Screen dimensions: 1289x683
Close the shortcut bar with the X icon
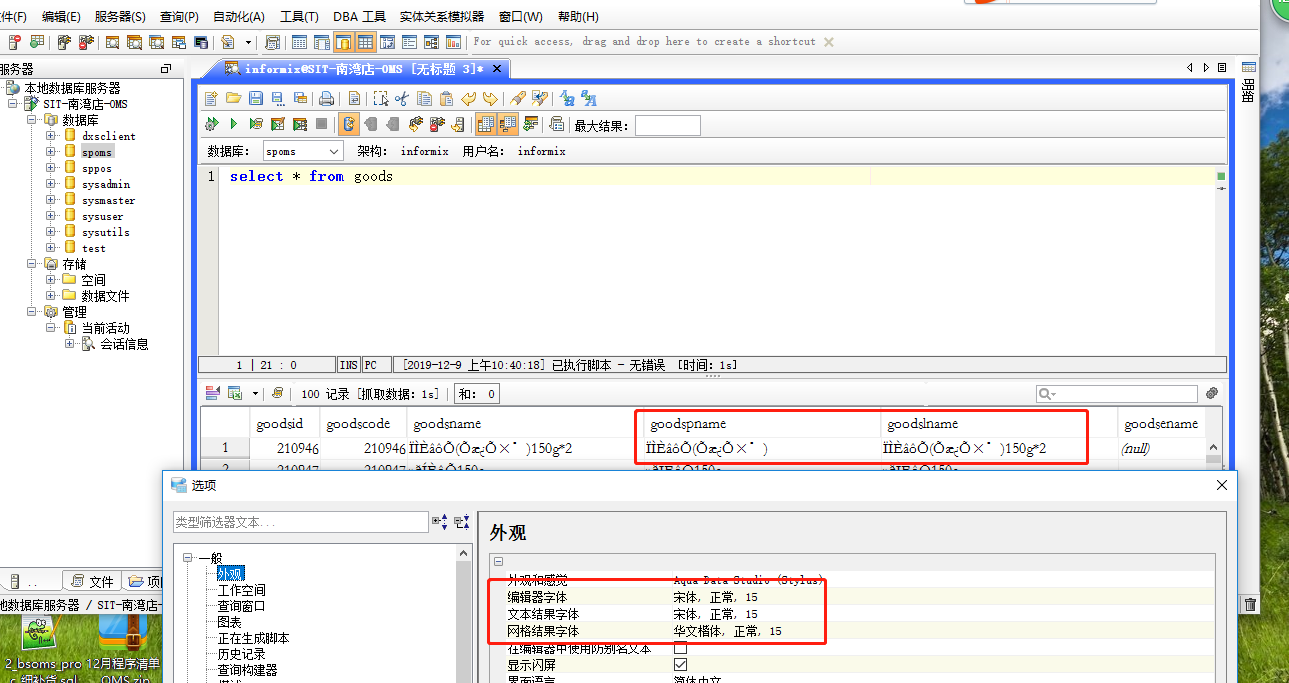coord(828,42)
